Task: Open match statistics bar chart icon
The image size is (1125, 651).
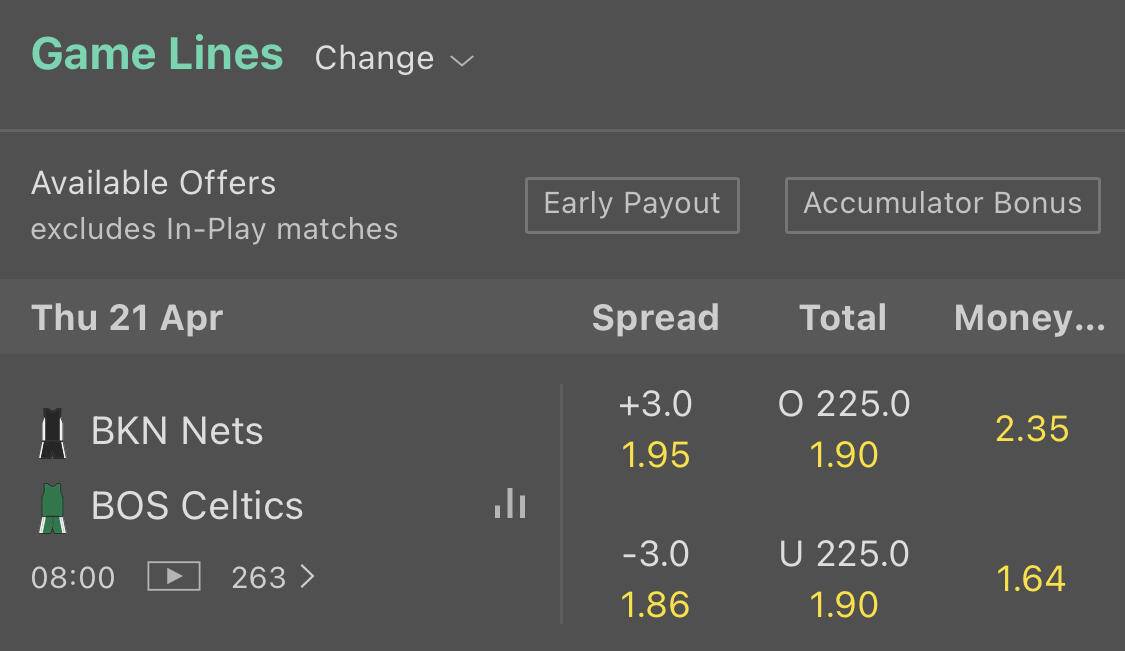Action: 510,503
